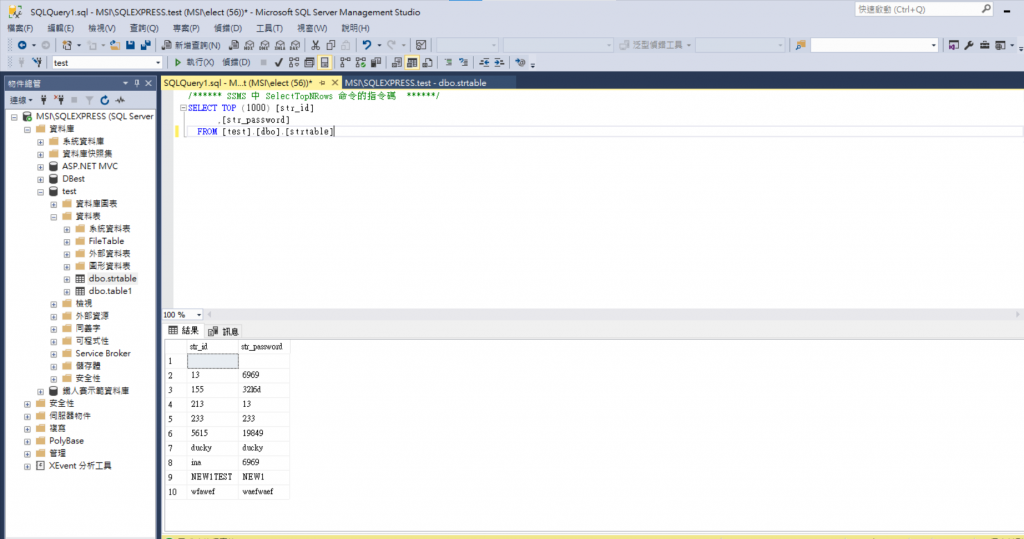Click the cell containing NEW1TEST

213,477
